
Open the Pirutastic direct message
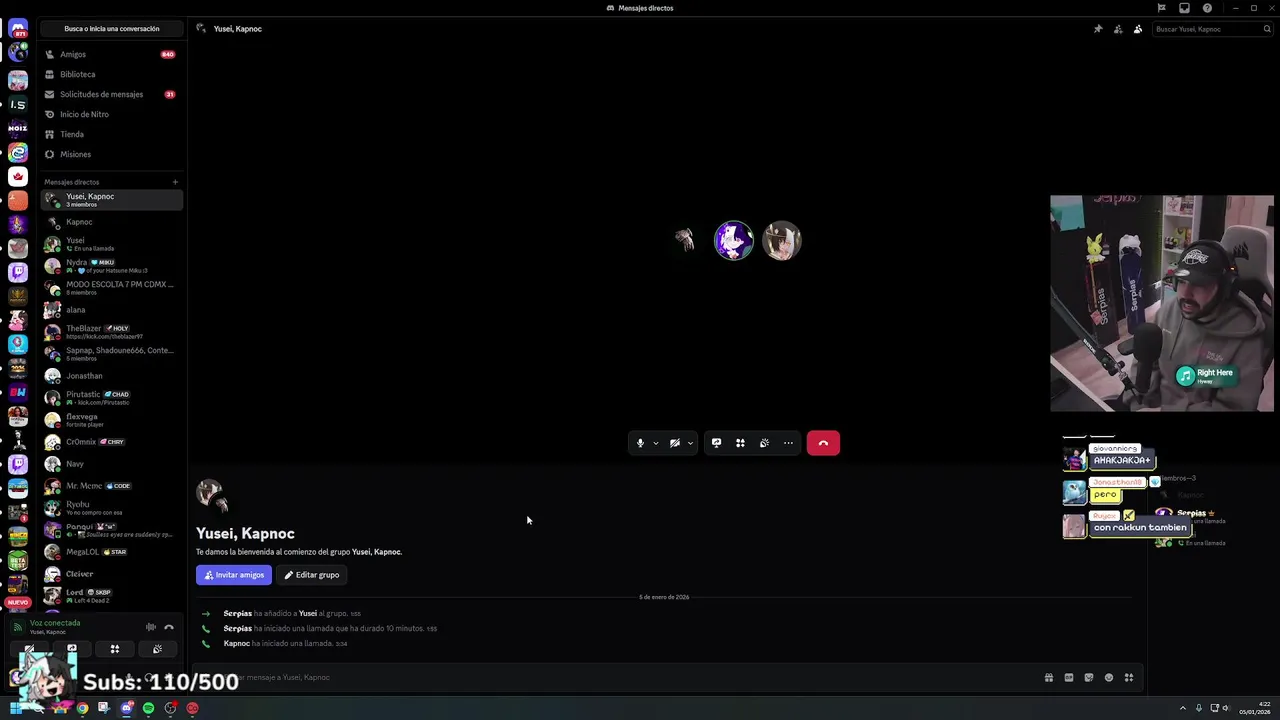point(111,398)
